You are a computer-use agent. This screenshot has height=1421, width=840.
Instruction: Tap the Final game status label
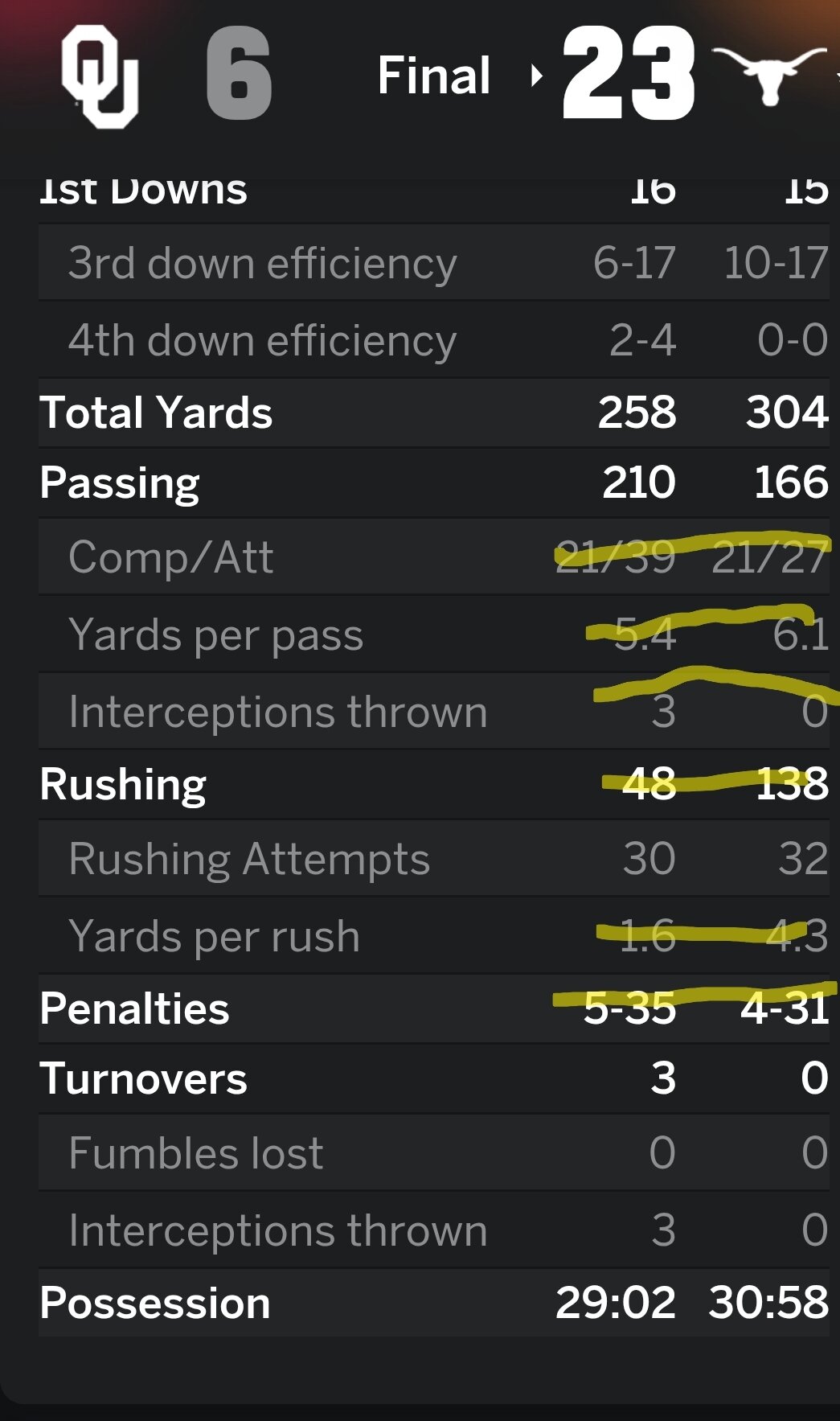click(434, 76)
